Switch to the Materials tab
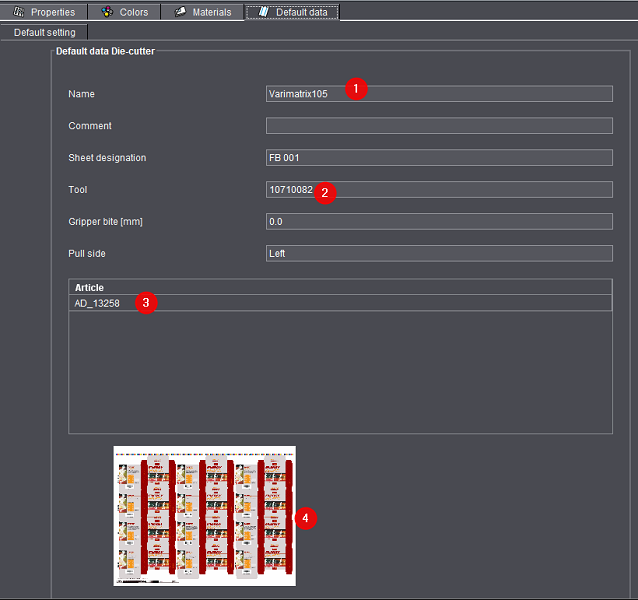The width and height of the screenshot is (638, 600). 203,12
